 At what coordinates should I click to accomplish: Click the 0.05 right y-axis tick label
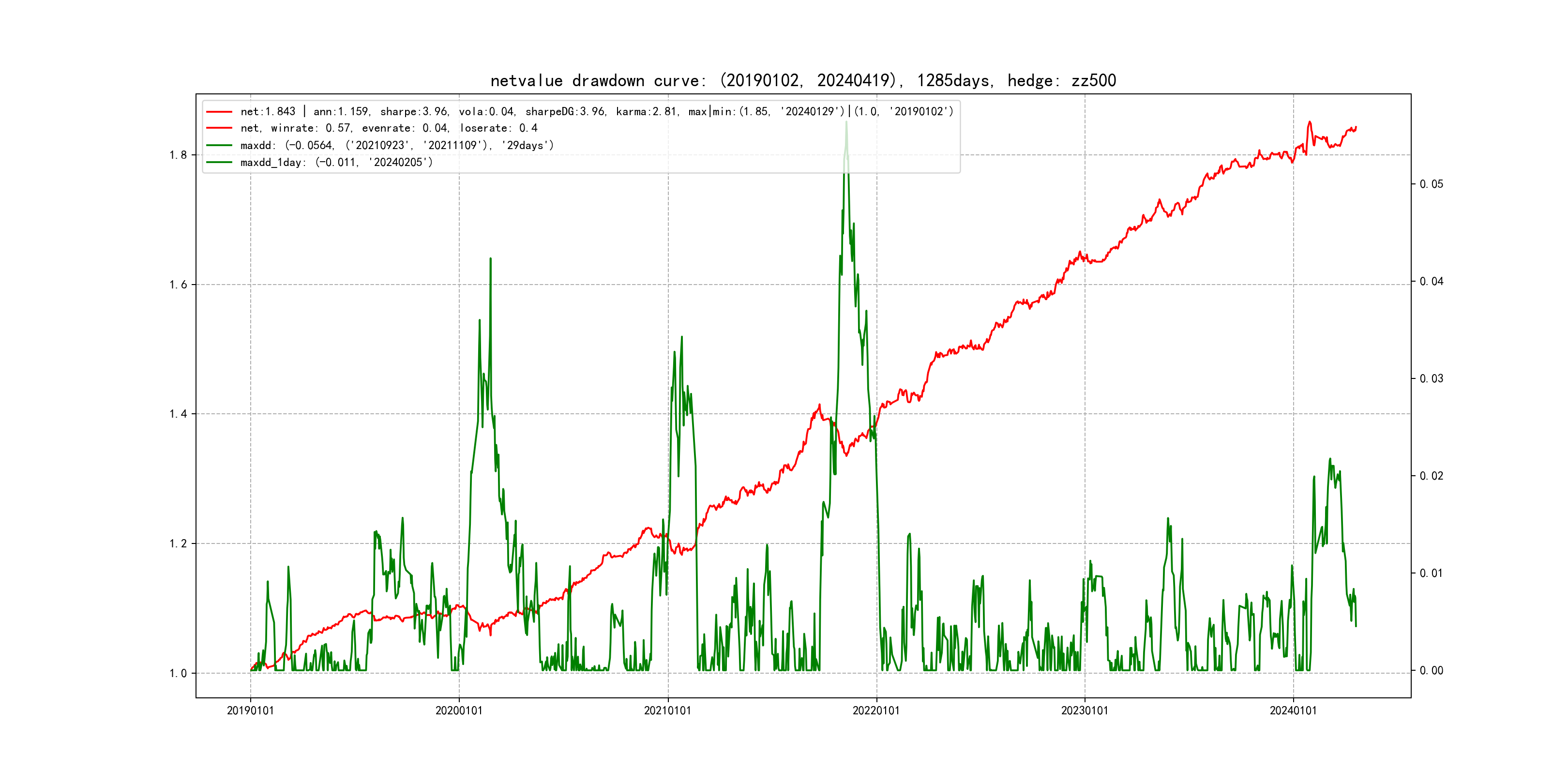coord(1431,184)
